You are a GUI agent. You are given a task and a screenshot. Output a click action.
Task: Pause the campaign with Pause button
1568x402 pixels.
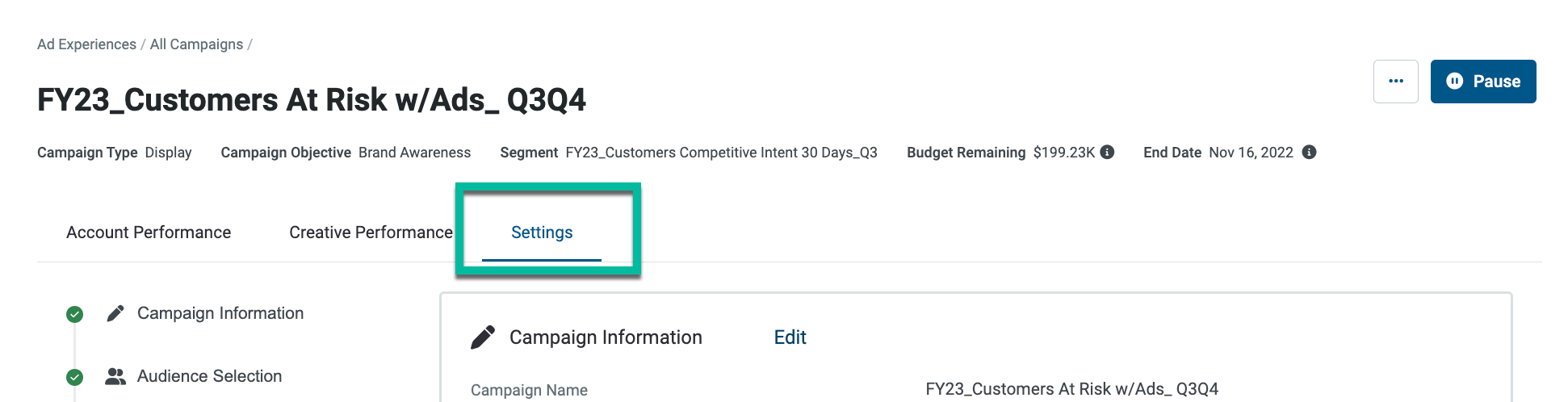click(1483, 82)
